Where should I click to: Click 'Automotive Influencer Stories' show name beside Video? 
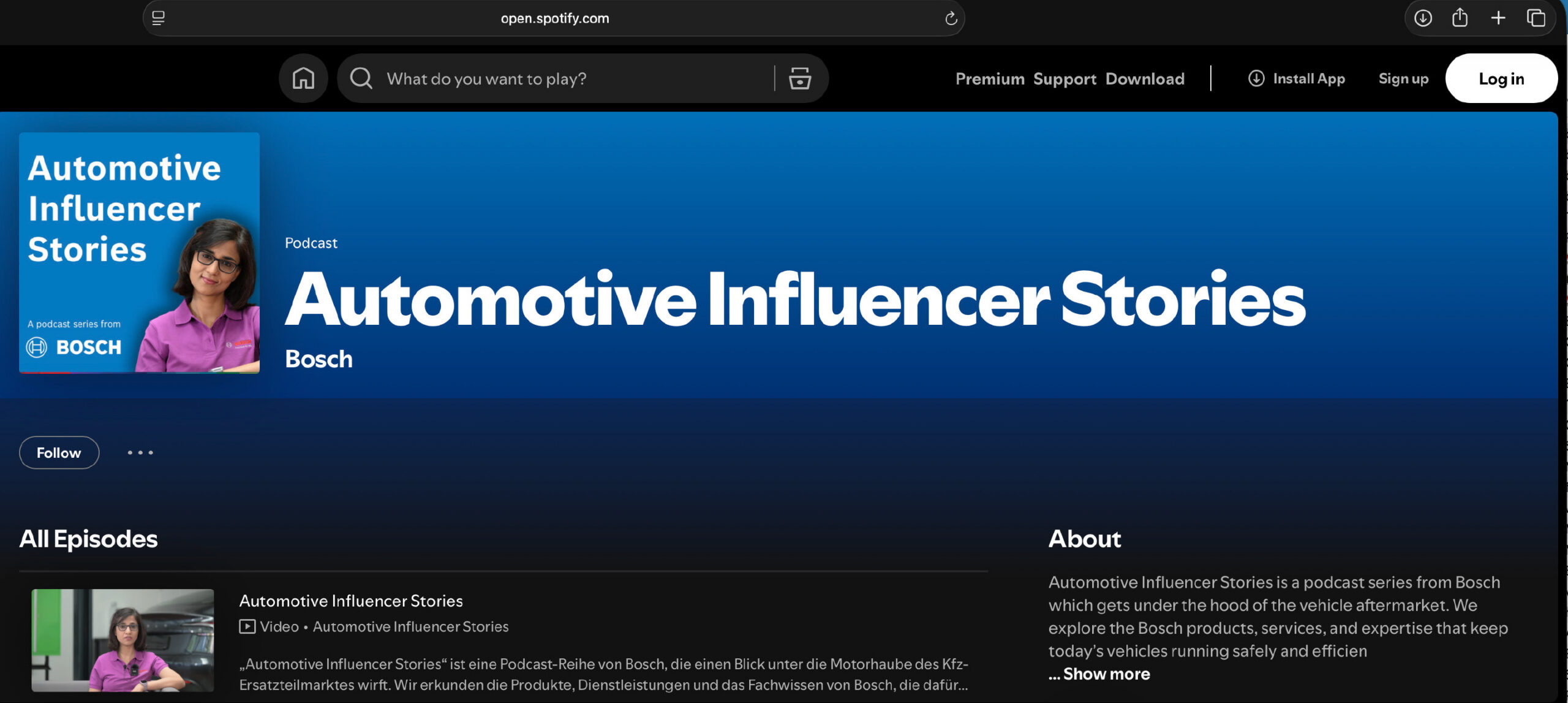pos(410,626)
